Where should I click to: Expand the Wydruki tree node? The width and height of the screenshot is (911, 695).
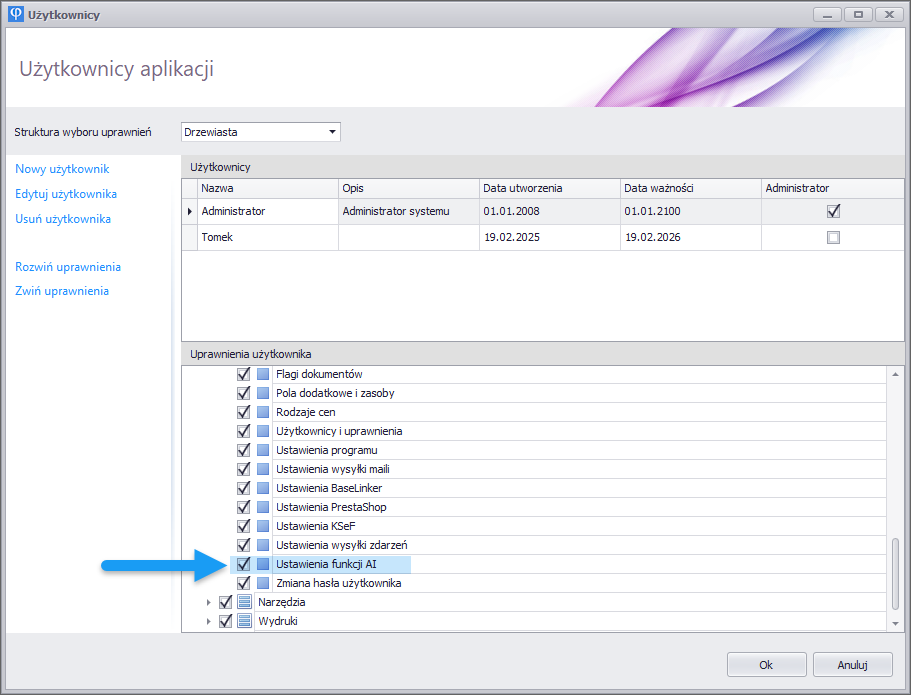(x=209, y=621)
